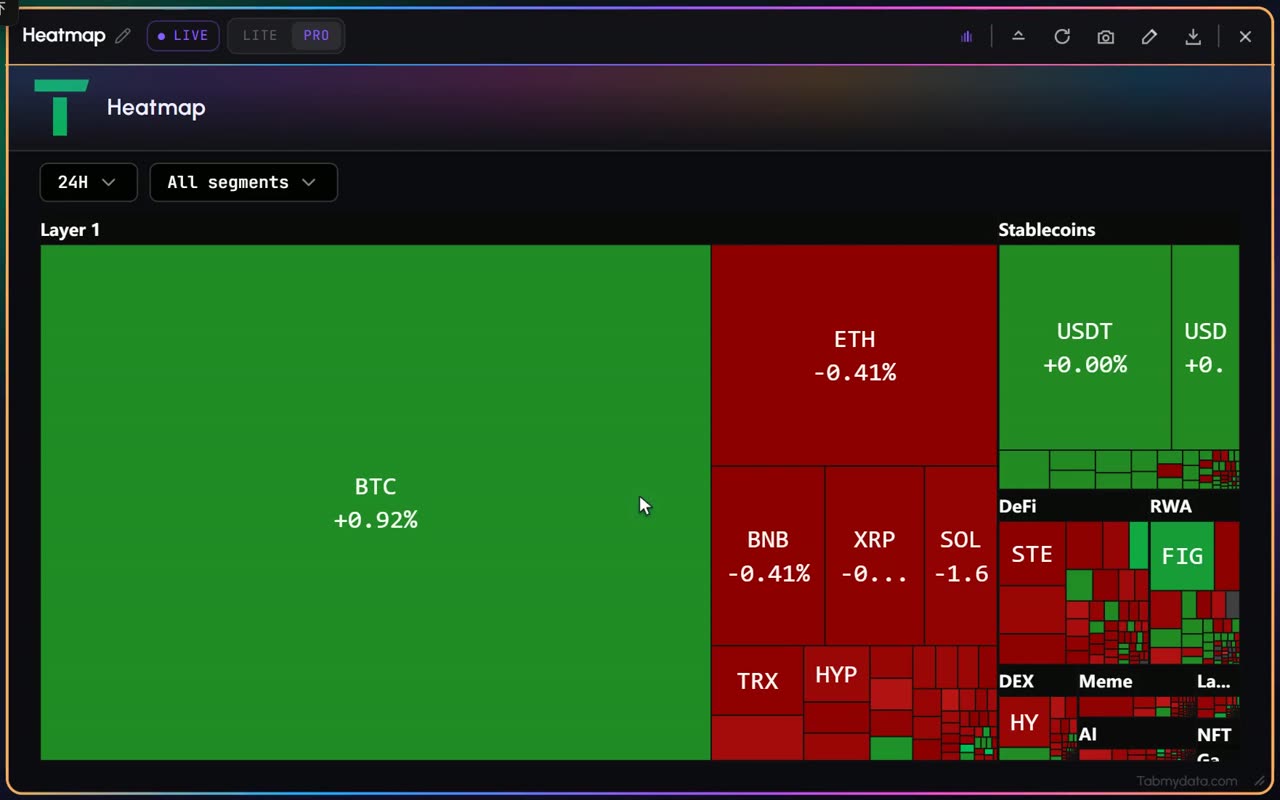Click the Heatmap title in the top bar
This screenshot has width=1280, height=800.
click(x=63, y=35)
